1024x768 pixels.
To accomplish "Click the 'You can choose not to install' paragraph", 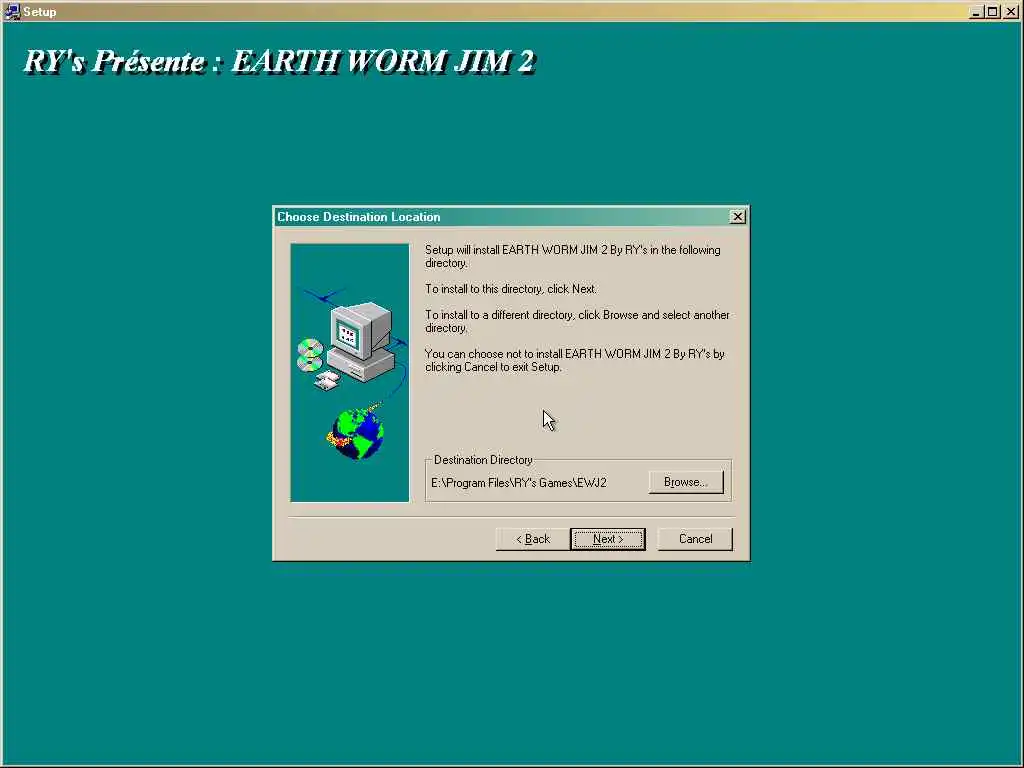I will click(x=575, y=360).
